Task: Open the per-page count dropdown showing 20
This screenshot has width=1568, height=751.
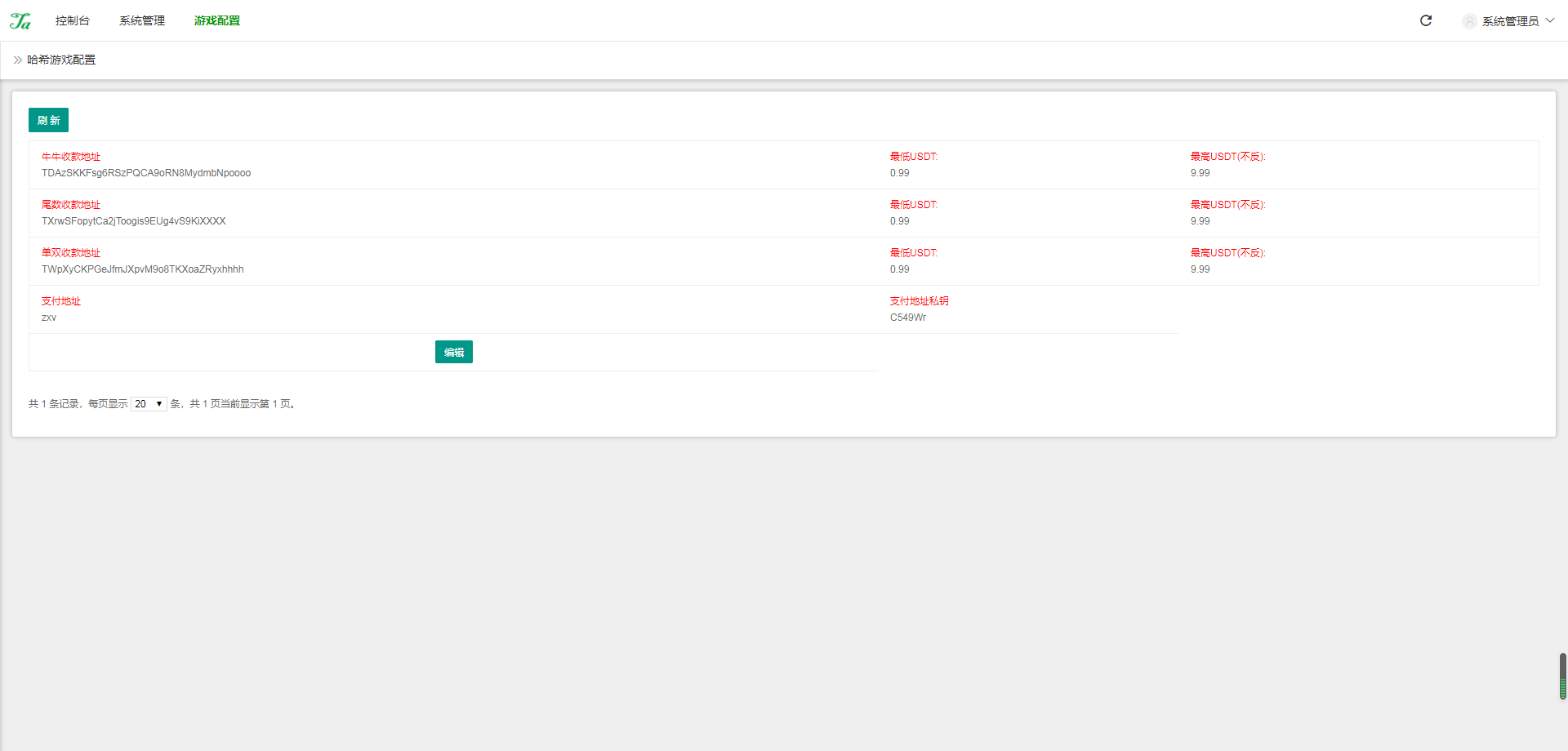Action: click(x=149, y=404)
